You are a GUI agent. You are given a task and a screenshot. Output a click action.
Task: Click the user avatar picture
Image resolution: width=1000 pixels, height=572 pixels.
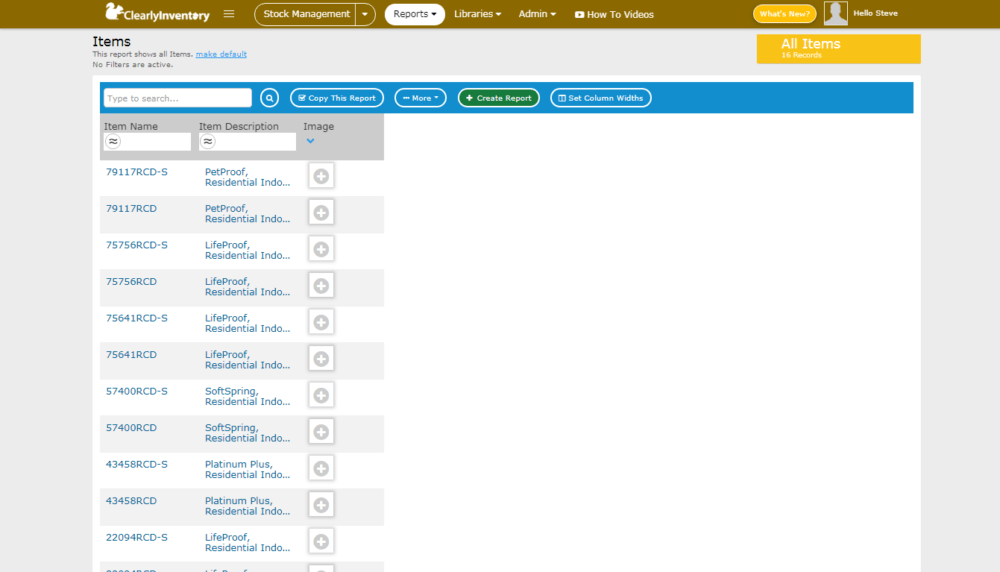tap(835, 13)
